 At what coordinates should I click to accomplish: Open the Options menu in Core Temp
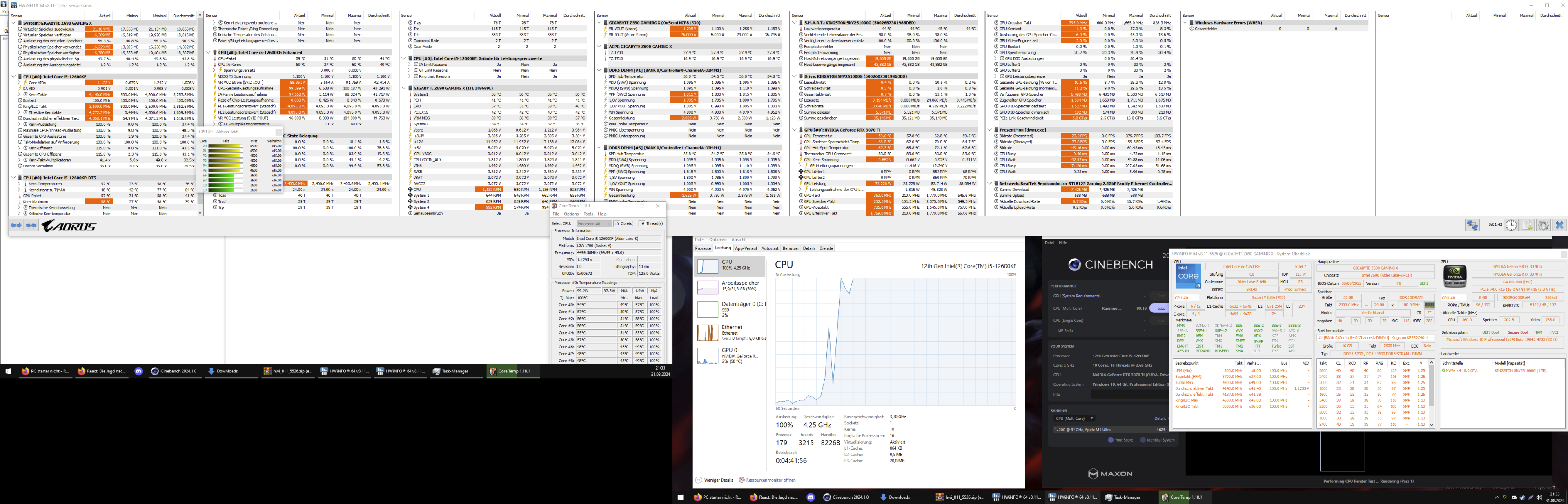pos(571,214)
